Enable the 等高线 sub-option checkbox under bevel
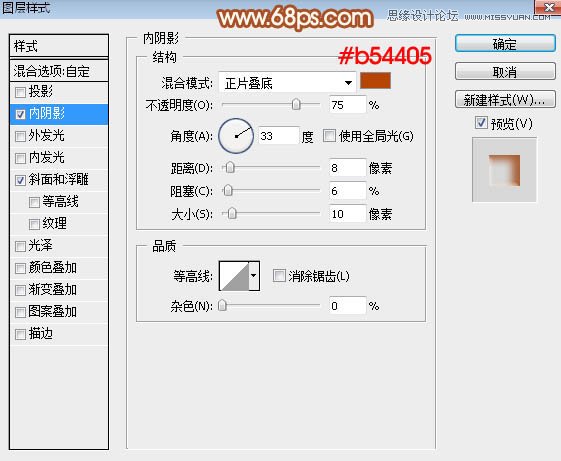 (34, 202)
